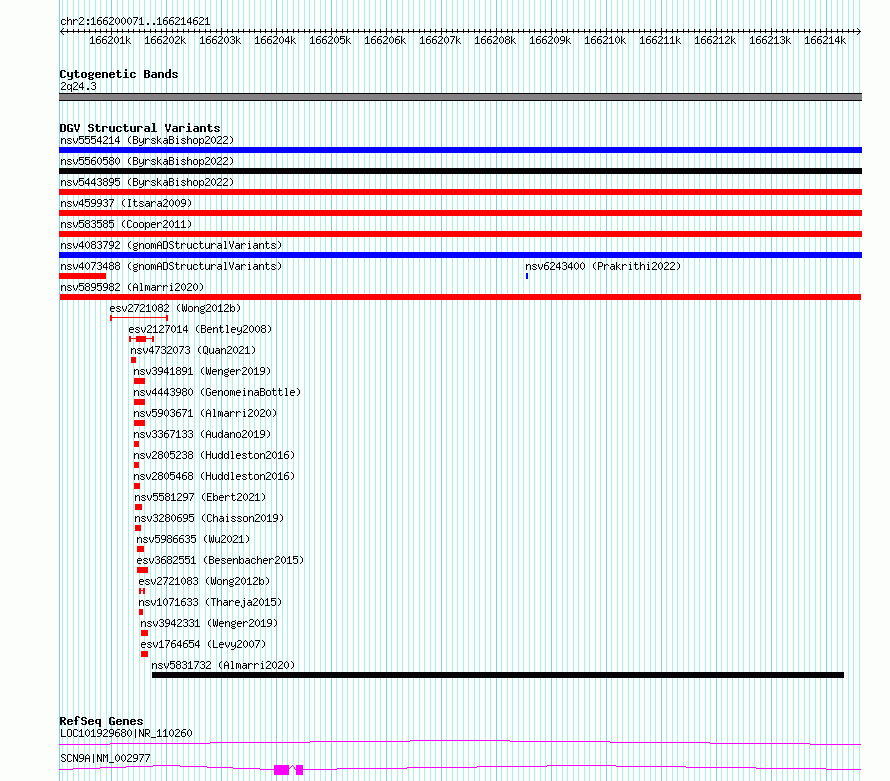Click the nsv5443895 (ByrskaBishop2022) label

click(x=147, y=182)
